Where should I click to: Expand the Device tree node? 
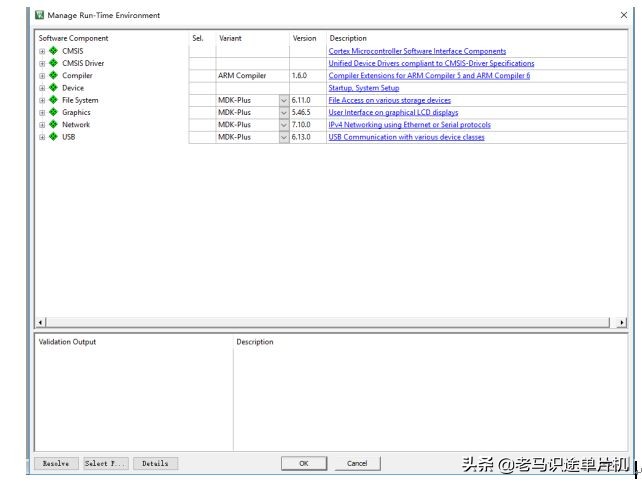click(x=42, y=88)
